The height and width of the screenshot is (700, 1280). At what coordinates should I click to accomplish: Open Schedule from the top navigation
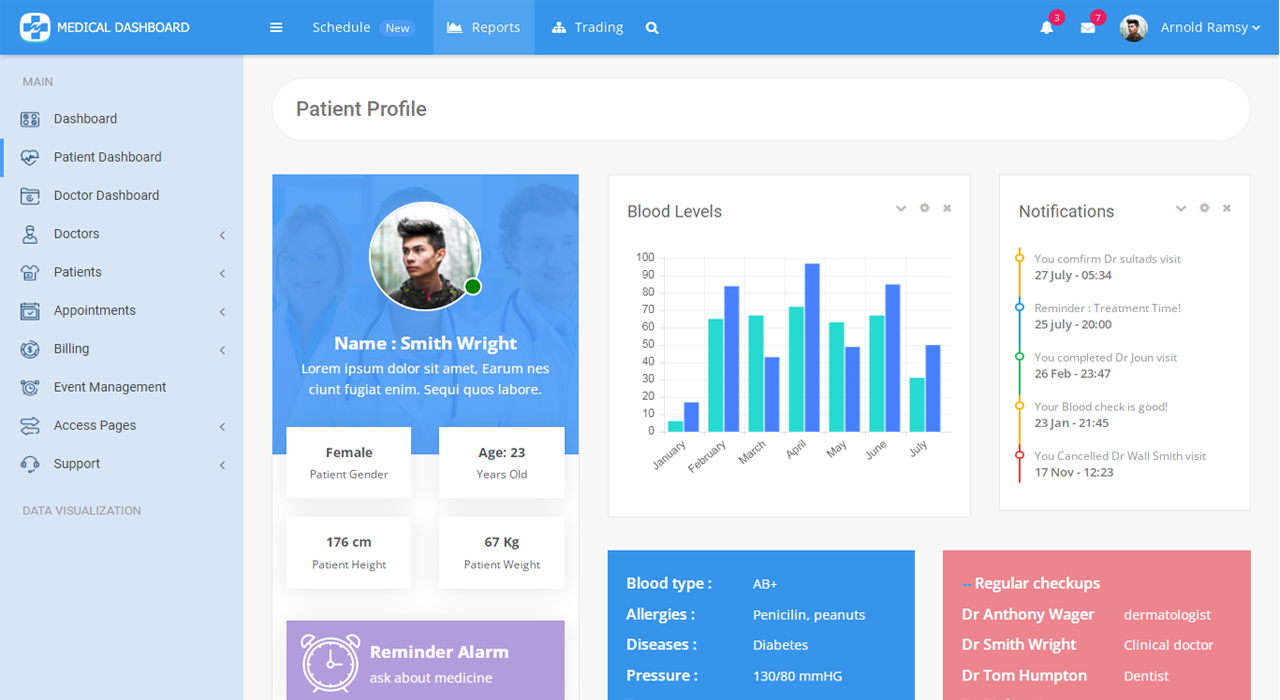[x=341, y=27]
